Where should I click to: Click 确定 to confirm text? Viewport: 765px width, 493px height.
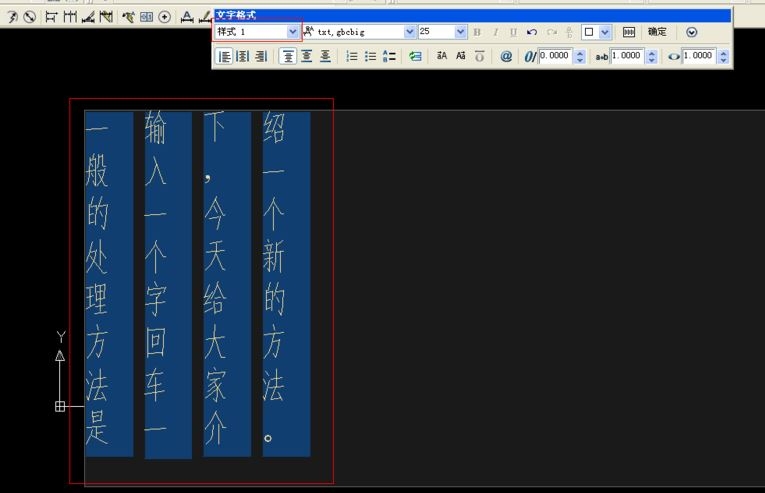tap(657, 32)
